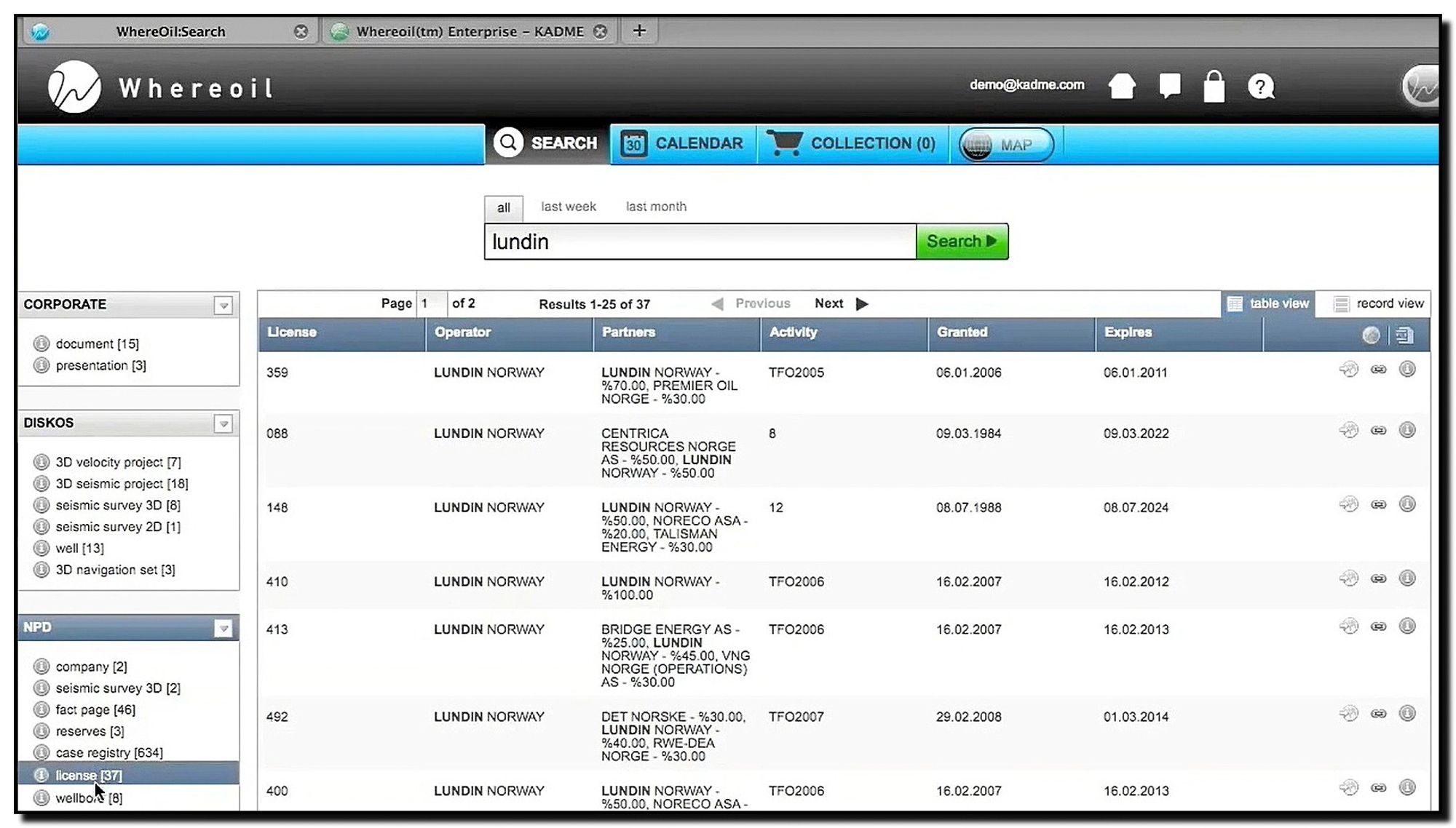Viewport: 1456px width, 828px height.
Task: Select the 'last month' filter tab
Action: click(x=656, y=207)
